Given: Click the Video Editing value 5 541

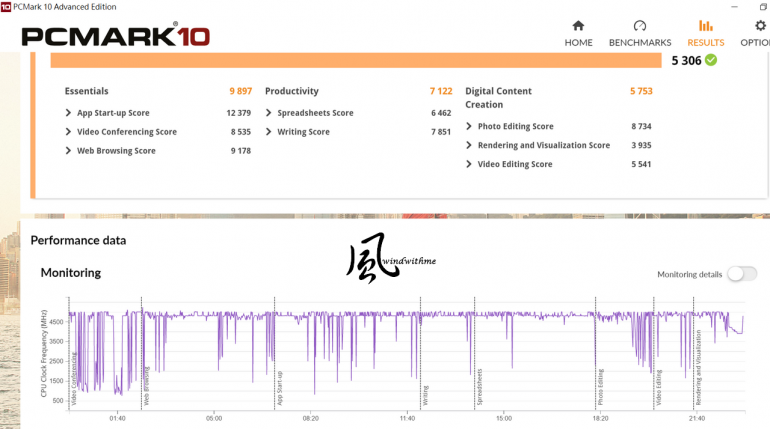Looking at the screenshot, I should pyautogui.click(x=641, y=164).
